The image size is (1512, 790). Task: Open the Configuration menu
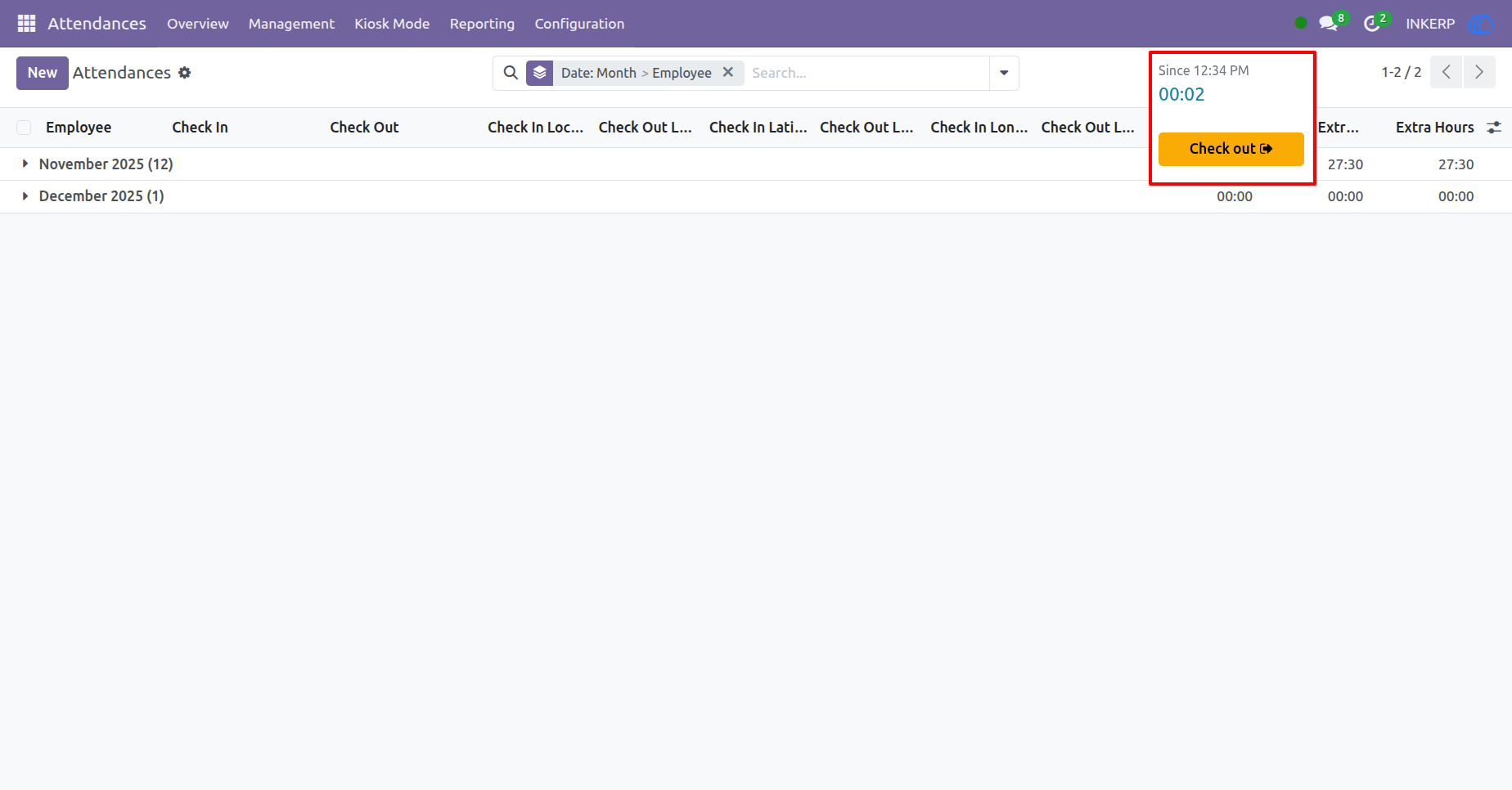tap(579, 24)
